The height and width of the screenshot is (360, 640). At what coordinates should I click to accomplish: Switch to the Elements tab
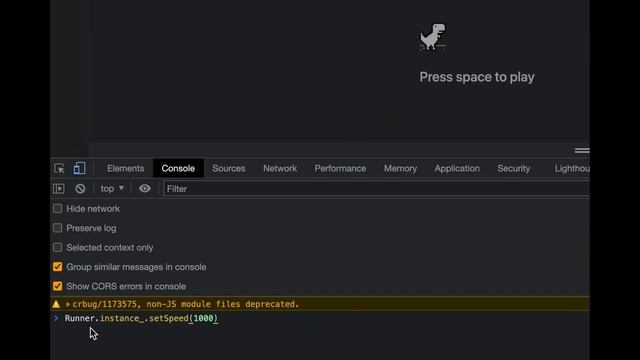click(125, 168)
